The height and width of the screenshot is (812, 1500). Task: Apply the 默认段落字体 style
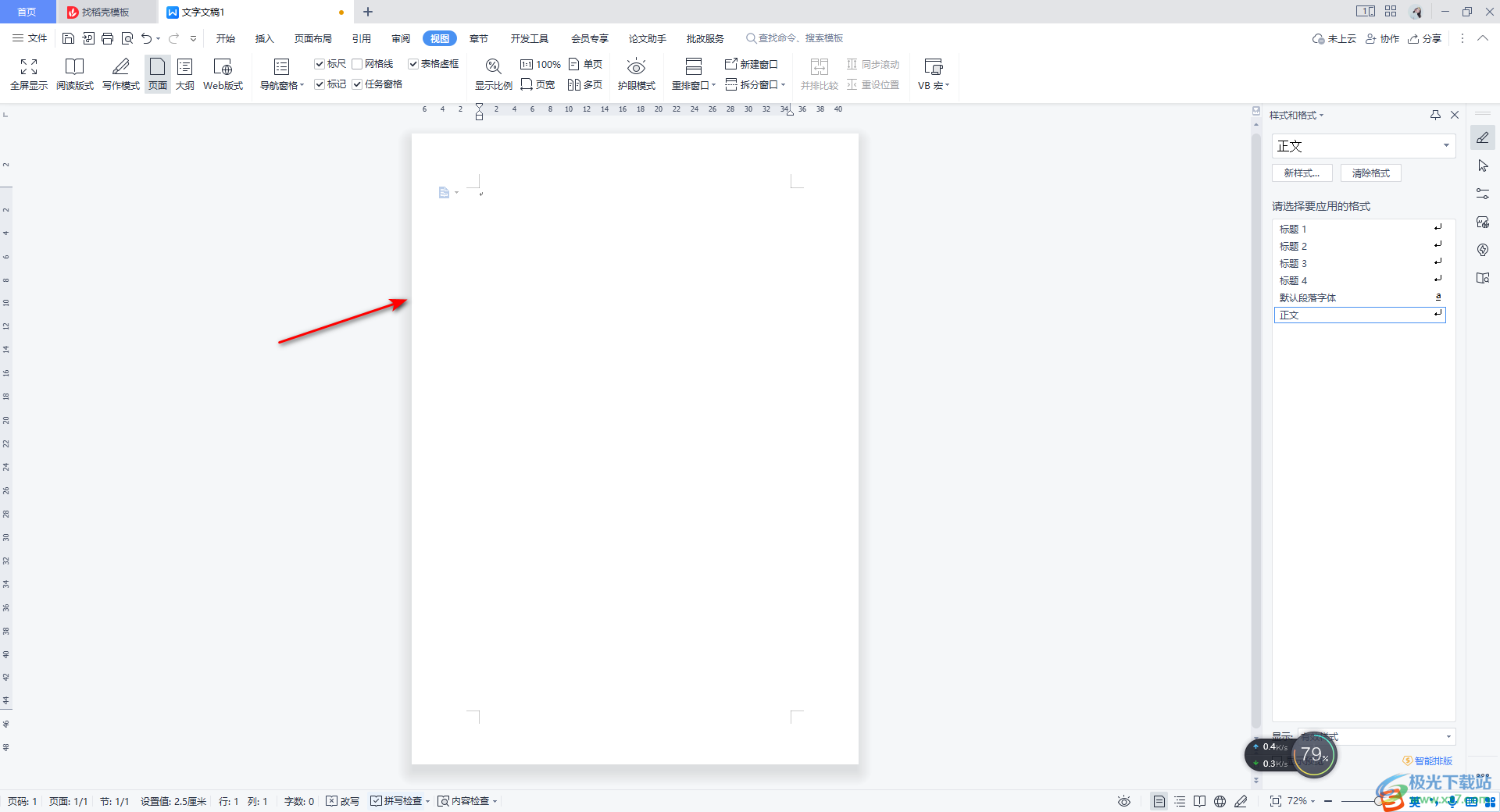coord(1359,297)
